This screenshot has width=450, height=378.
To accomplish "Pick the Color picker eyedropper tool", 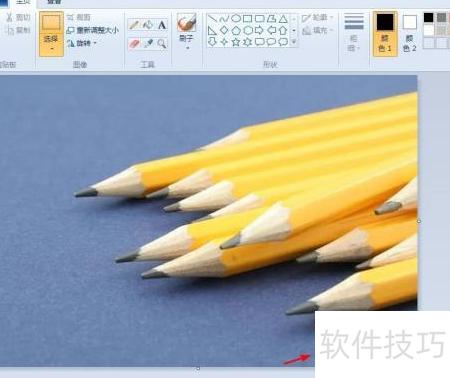I will 148,44.
